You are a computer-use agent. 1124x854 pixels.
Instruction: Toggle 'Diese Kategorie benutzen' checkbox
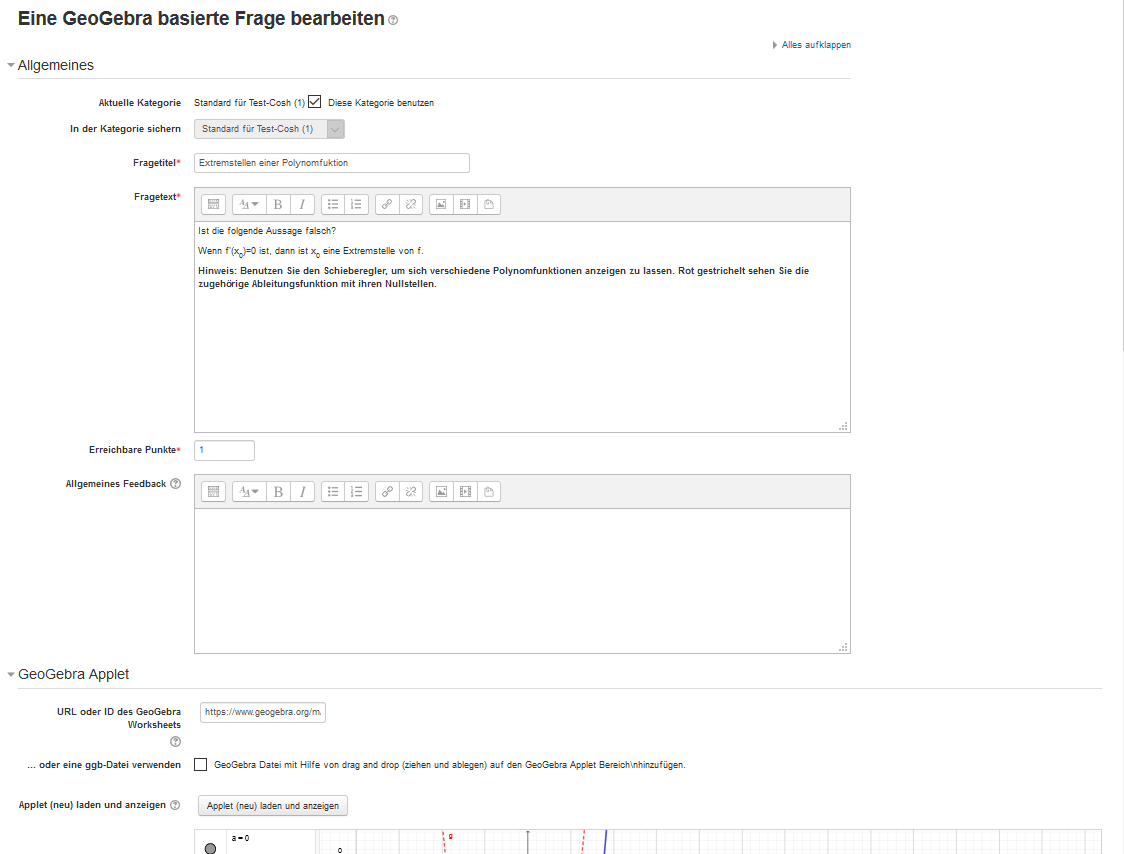tap(315, 102)
